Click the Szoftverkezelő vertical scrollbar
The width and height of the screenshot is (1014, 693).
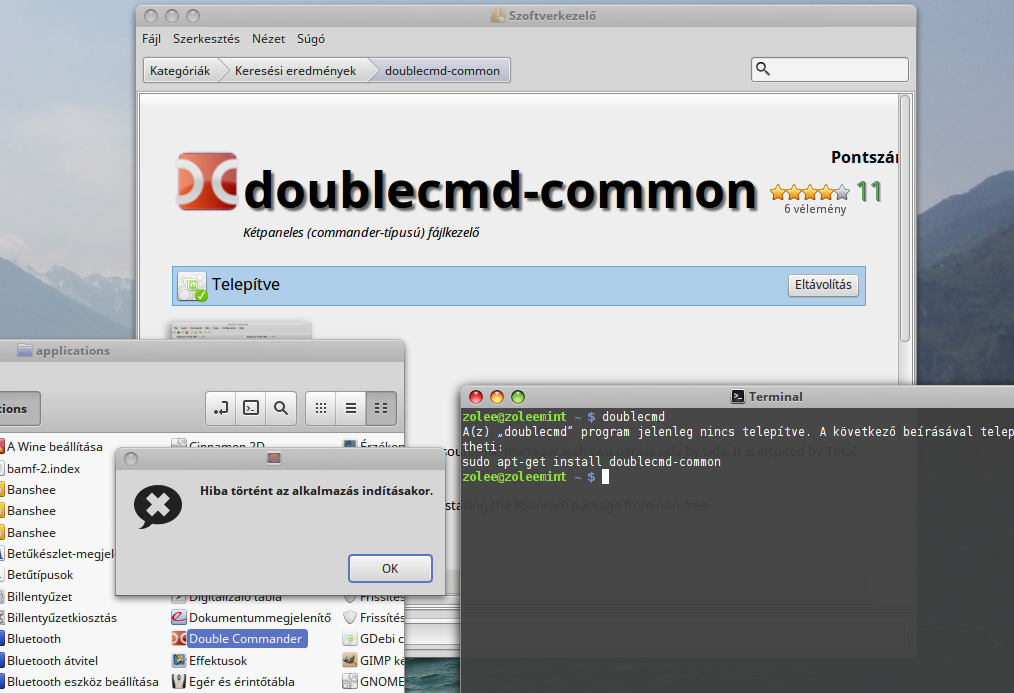point(905,218)
